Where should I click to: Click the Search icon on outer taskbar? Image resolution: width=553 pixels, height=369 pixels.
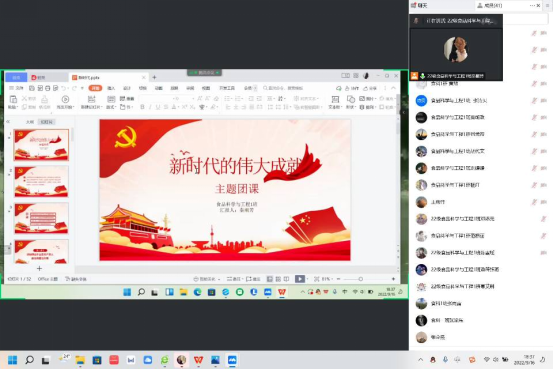click(30, 360)
